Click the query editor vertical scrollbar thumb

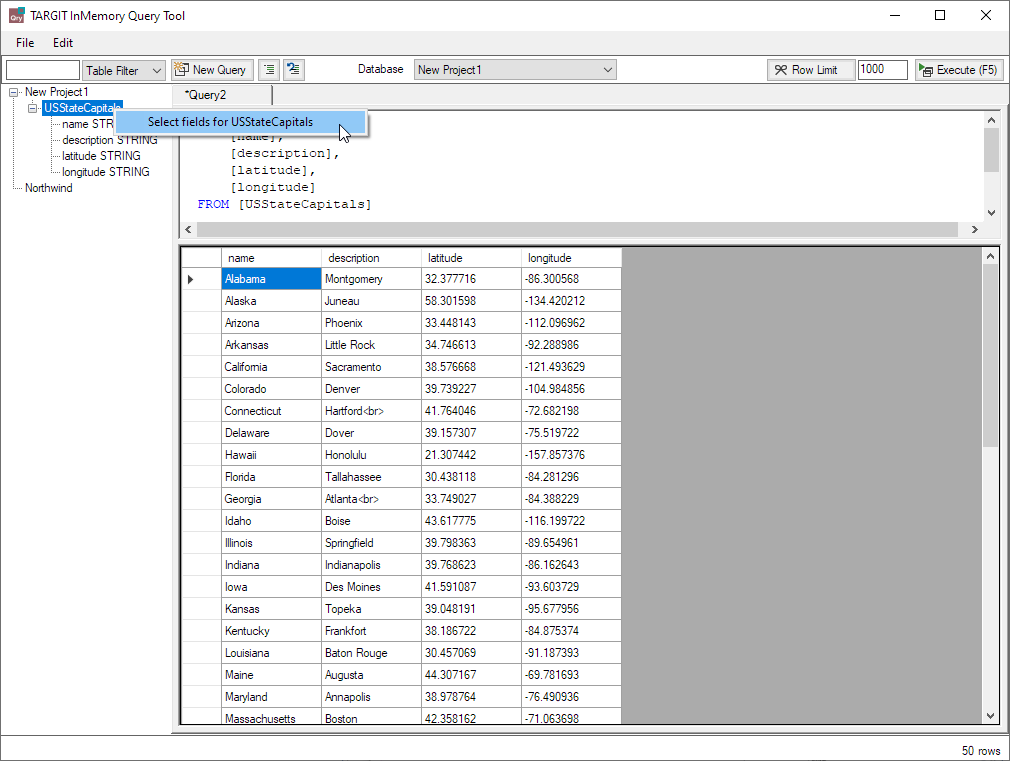click(991, 150)
